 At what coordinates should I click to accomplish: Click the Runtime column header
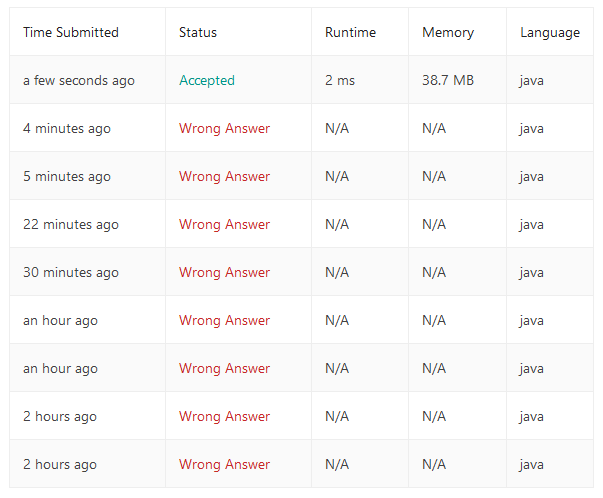[350, 32]
